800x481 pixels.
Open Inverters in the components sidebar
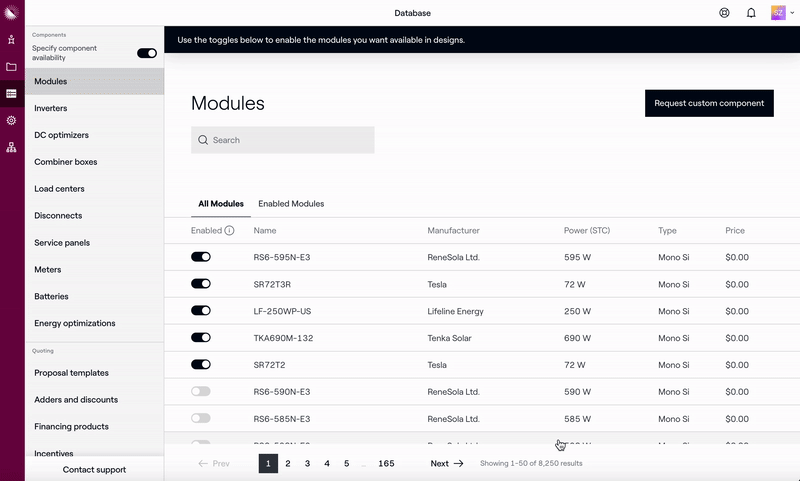tap(51, 108)
